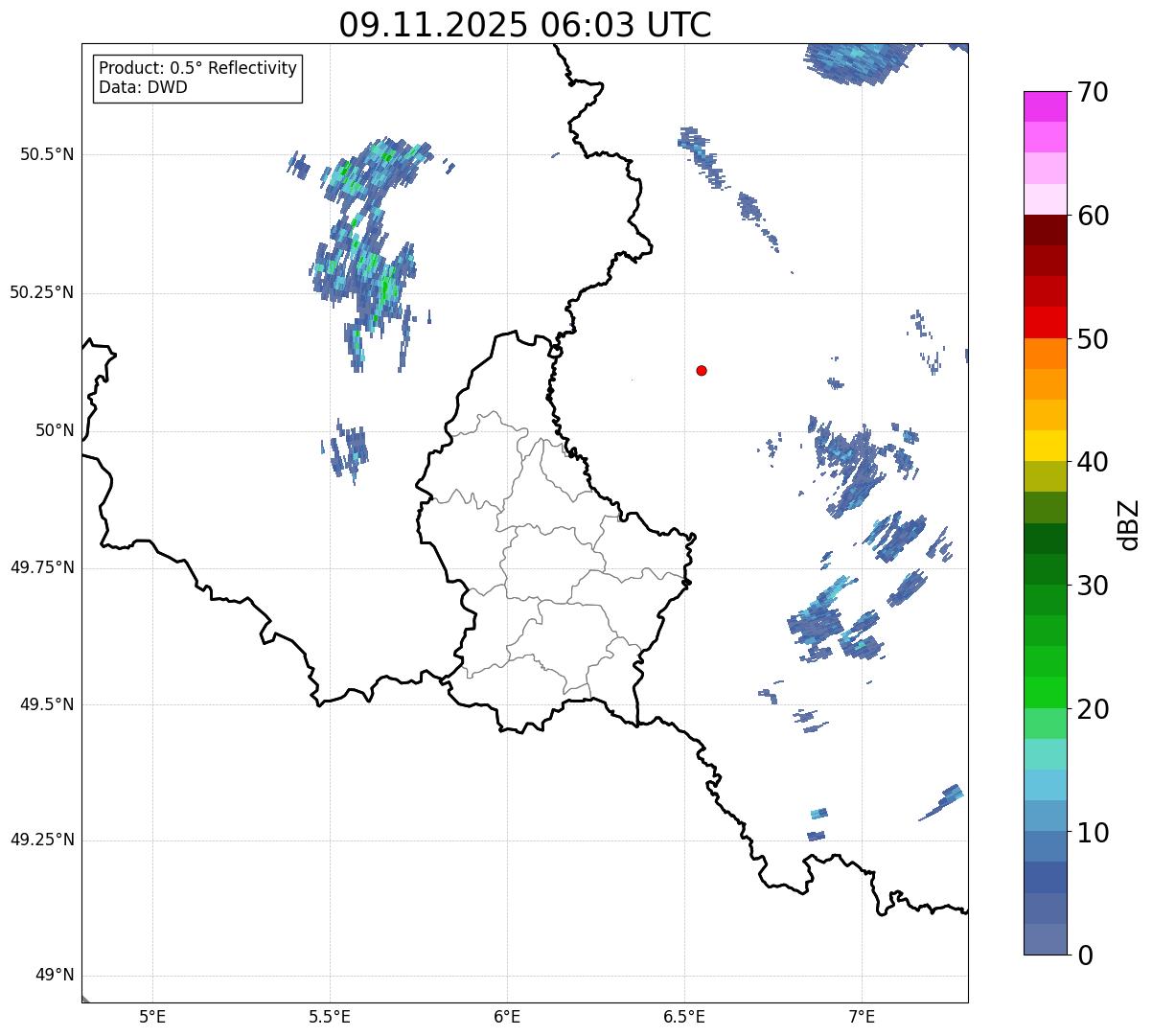
Task: Click the 10 label on the colorbar
Action: click(x=1093, y=832)
